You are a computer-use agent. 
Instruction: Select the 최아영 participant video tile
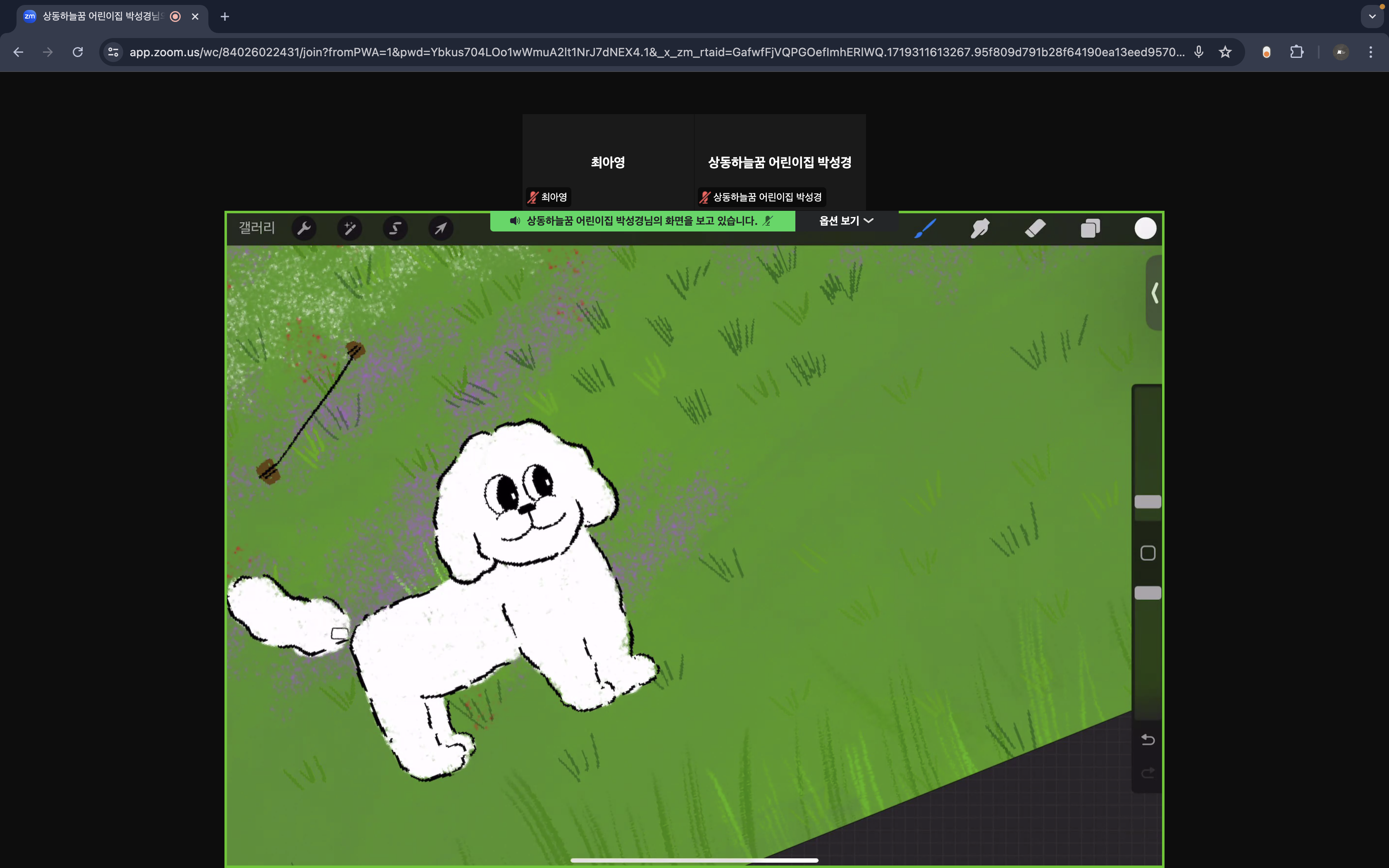coord(608,162)
